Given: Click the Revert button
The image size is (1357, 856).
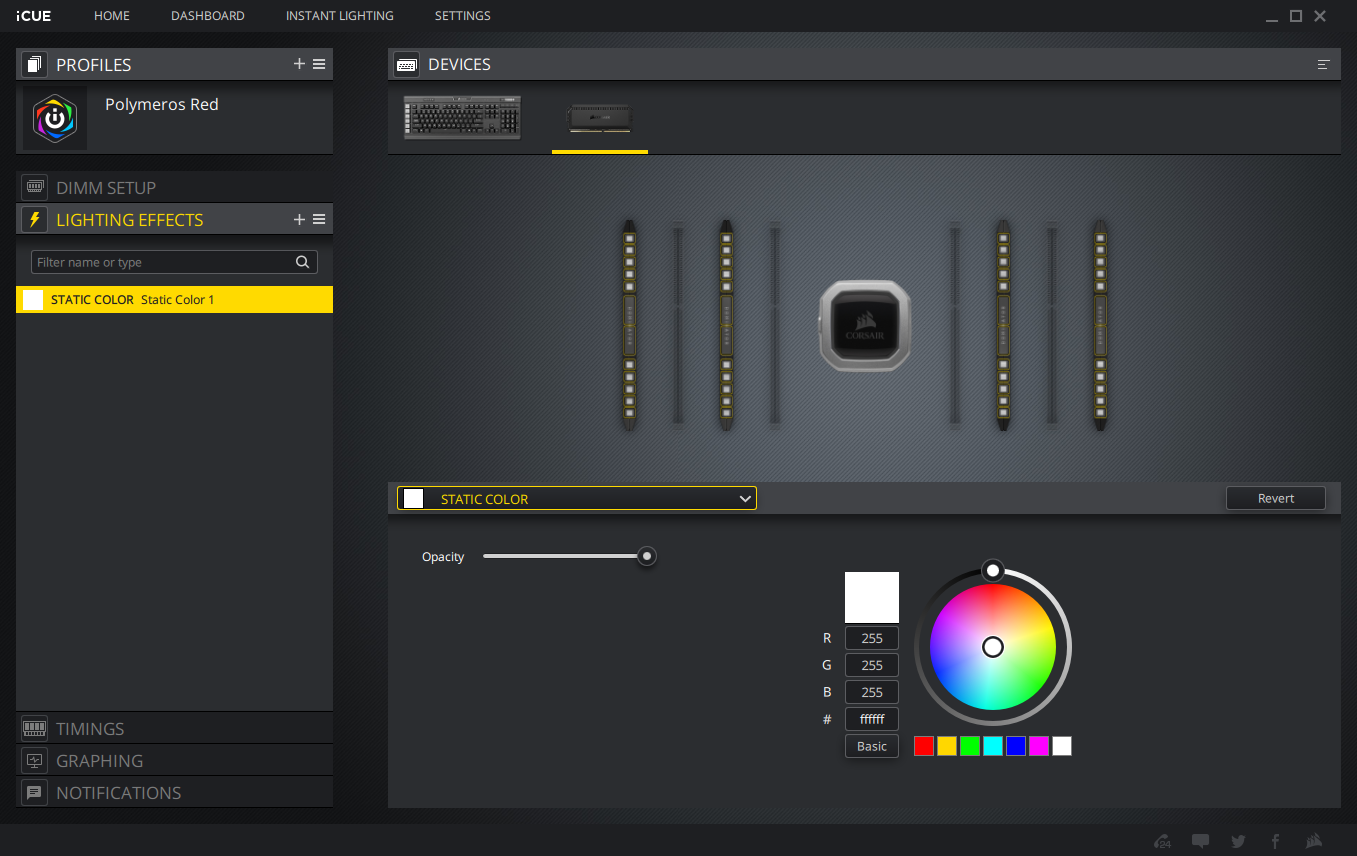Looking at the screenshot, I should 1275,498.
